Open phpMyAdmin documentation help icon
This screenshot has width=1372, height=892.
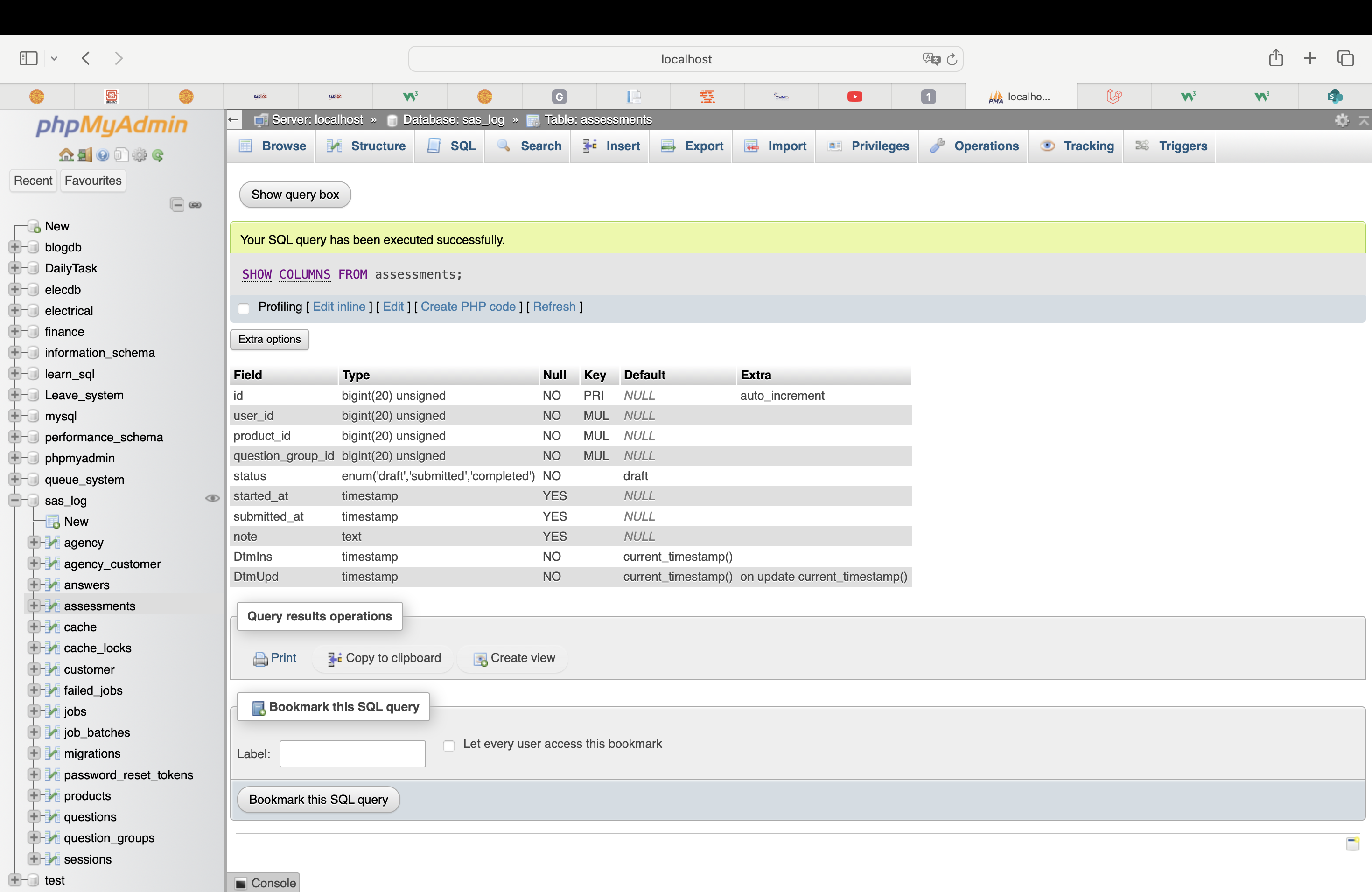[103, 155]
